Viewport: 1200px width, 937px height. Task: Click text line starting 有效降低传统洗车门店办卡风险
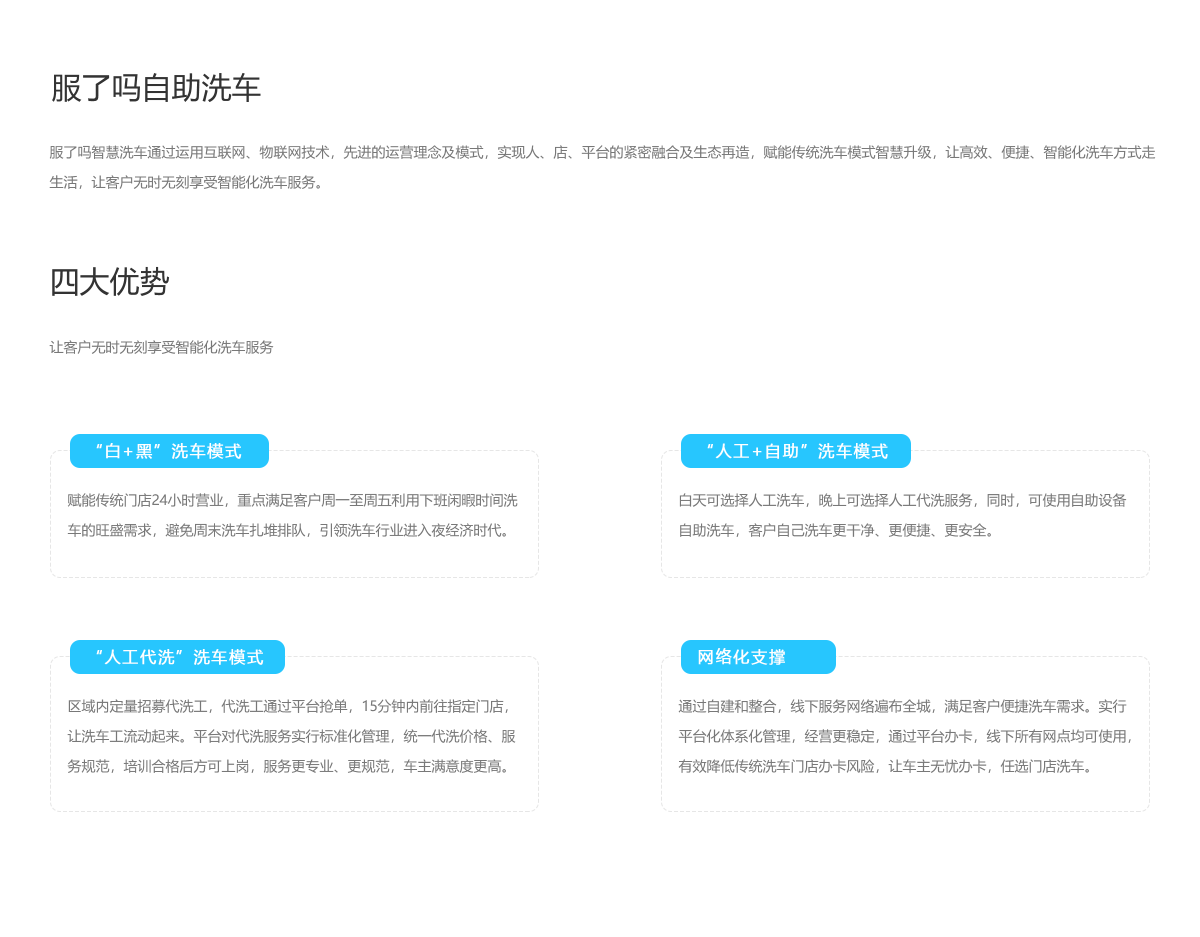(x=887, y=766)
